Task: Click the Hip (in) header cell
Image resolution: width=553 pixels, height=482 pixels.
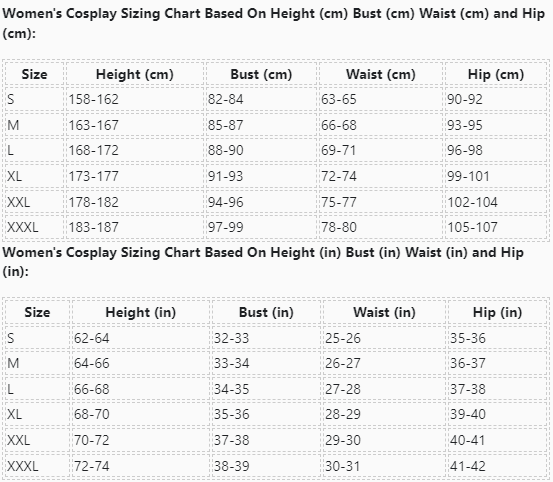Action: click(x=497, y=312)
